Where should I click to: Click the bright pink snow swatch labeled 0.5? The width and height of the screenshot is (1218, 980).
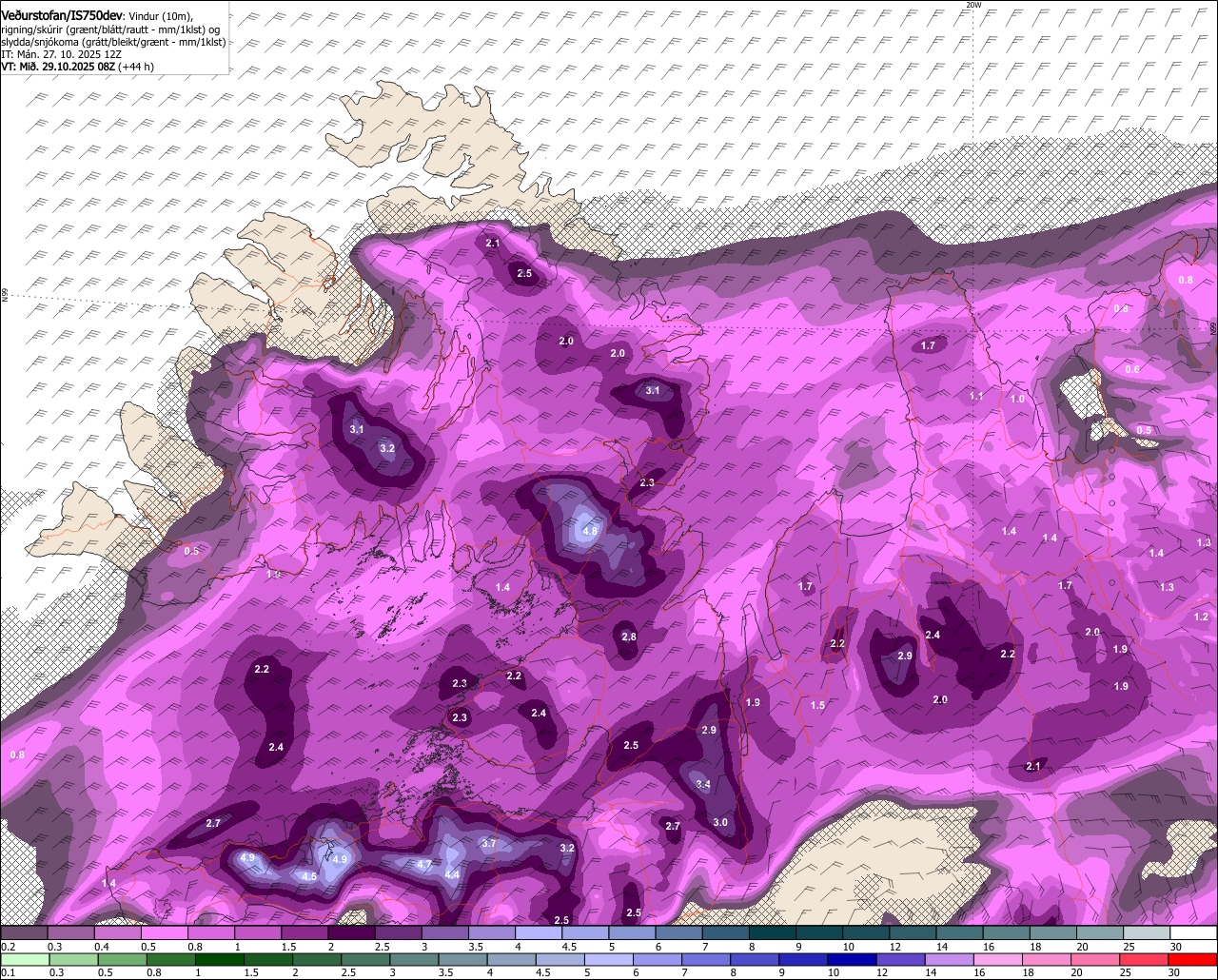point(164,933)
